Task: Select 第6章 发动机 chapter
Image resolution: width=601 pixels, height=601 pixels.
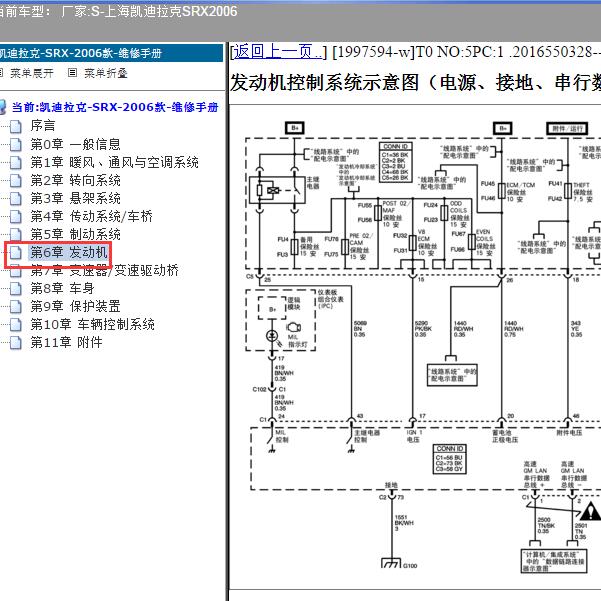Action: tap(69, 252)
